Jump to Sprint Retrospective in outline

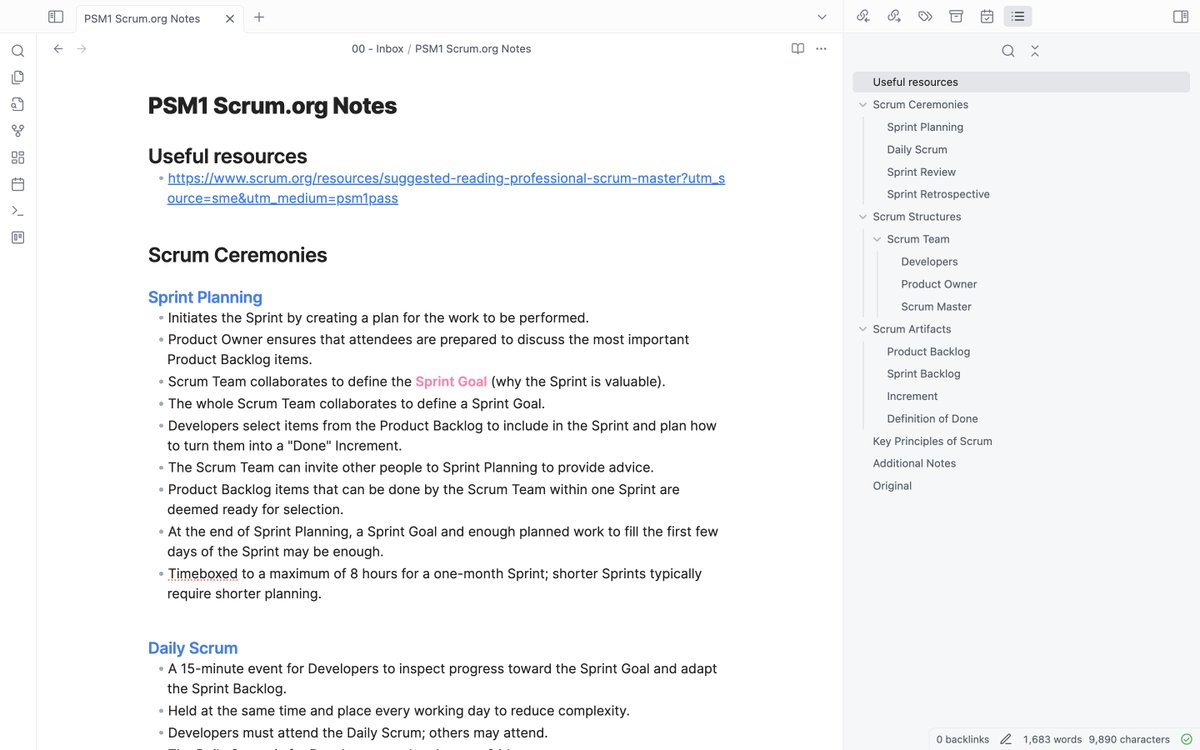coord(938,194)
